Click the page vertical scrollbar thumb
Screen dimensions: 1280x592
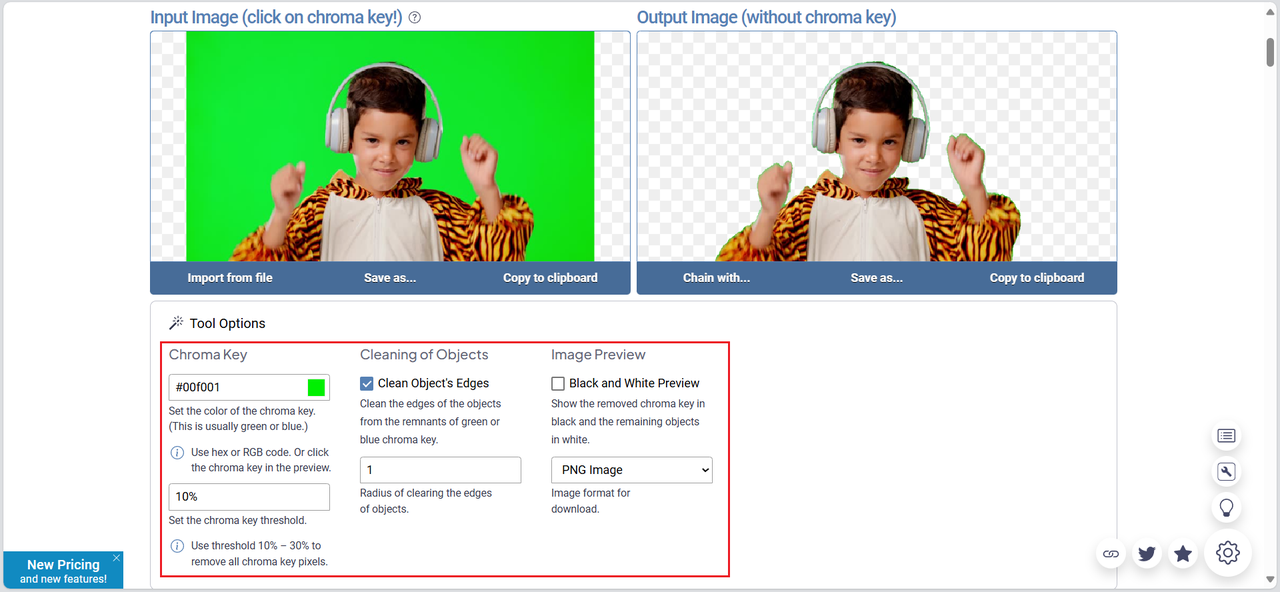(1271, 51)
